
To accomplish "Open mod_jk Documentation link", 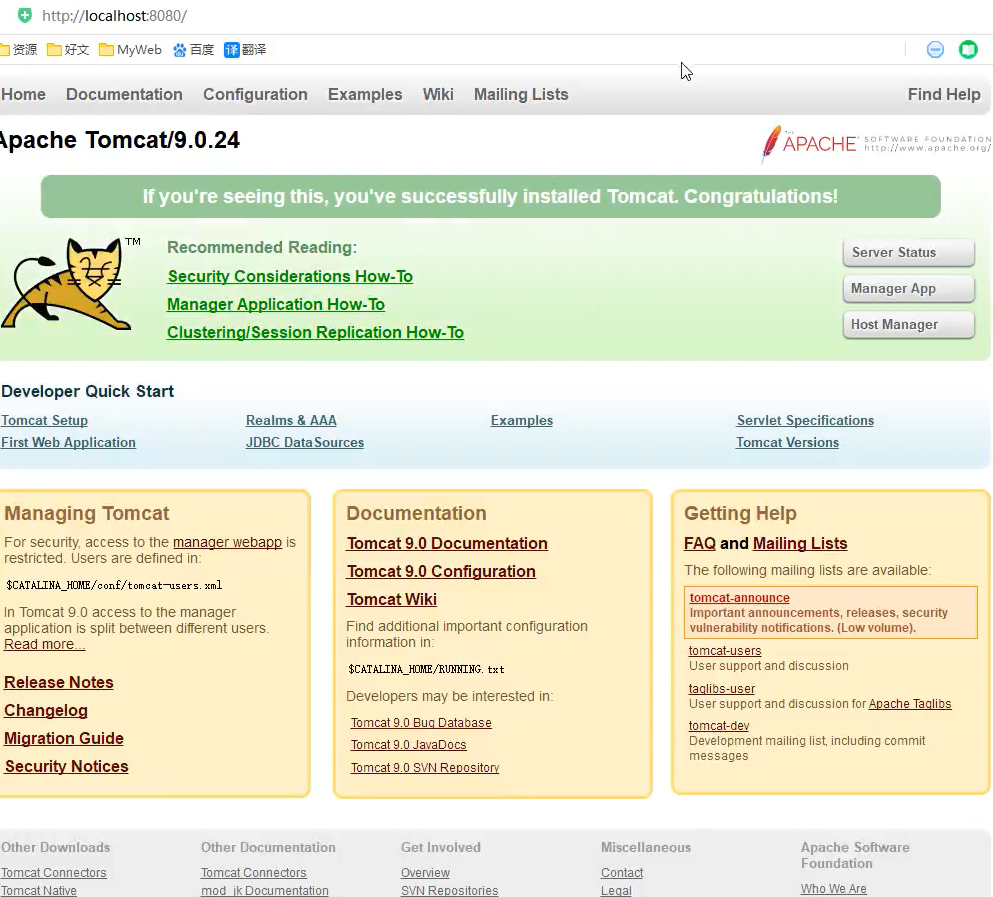I will point(265,890).
